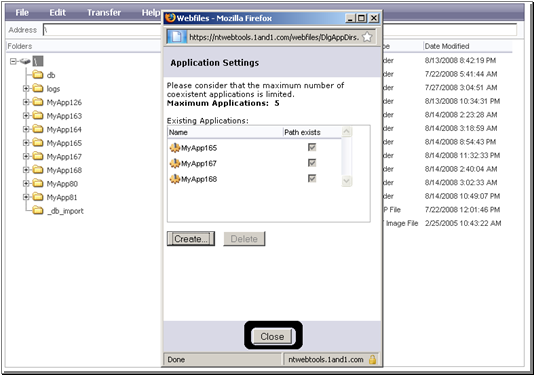Open the _db_import folder icon
The image size is (534, 375).
[38, 210]
